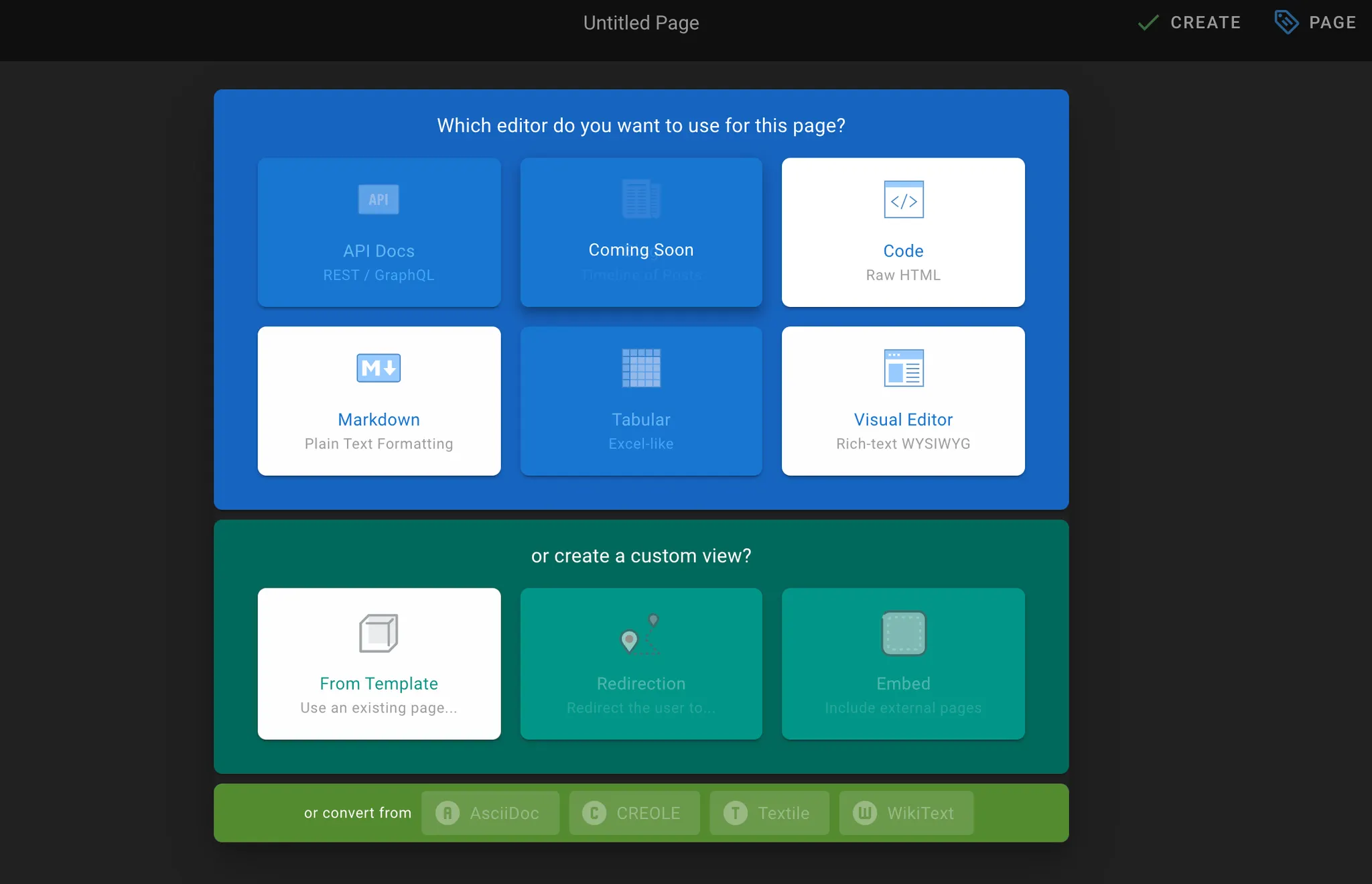Click the Visual Editor layout icon
The width and height of the screenshot is (1372, 884).
click(x=903, y=368)
